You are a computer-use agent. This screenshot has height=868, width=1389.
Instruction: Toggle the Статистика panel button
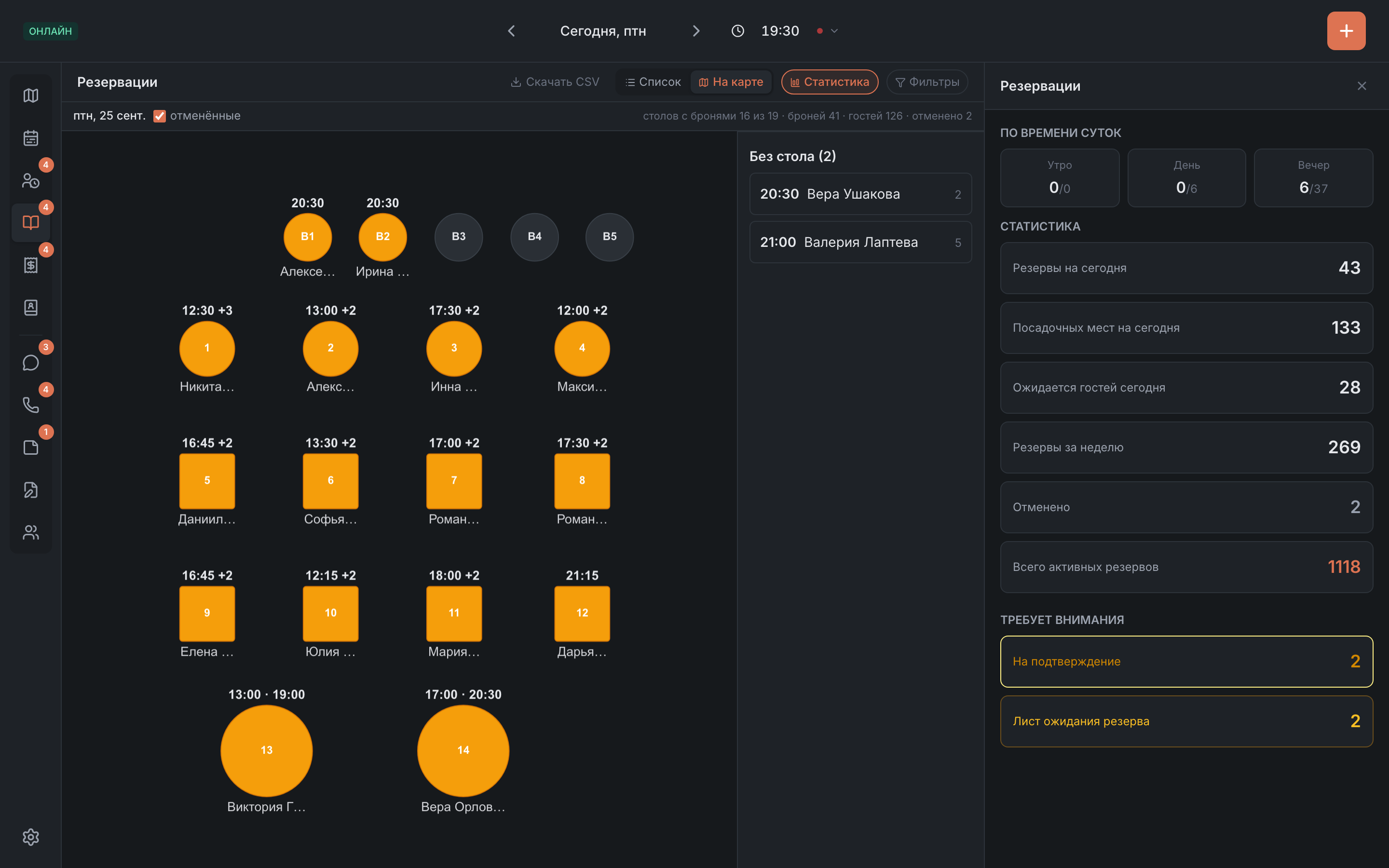[x=830, y=82]
